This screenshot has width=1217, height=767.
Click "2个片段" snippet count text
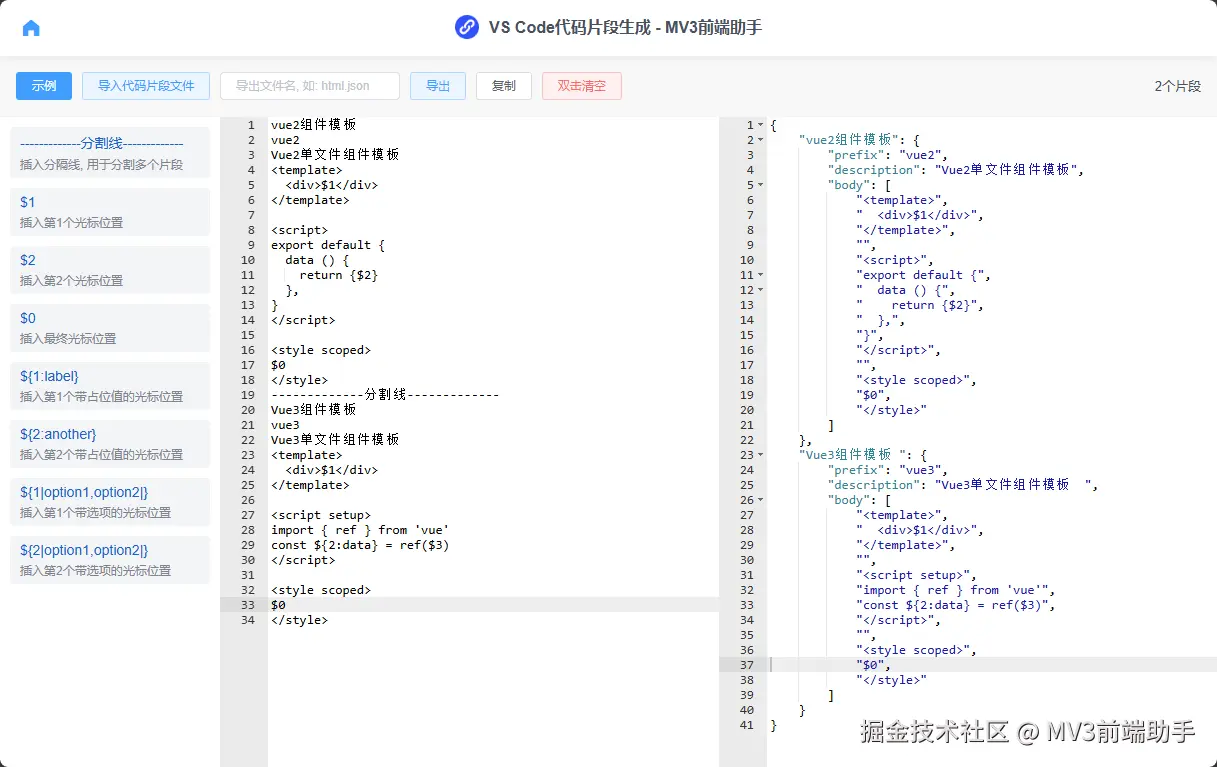[x=1177, y=86]
